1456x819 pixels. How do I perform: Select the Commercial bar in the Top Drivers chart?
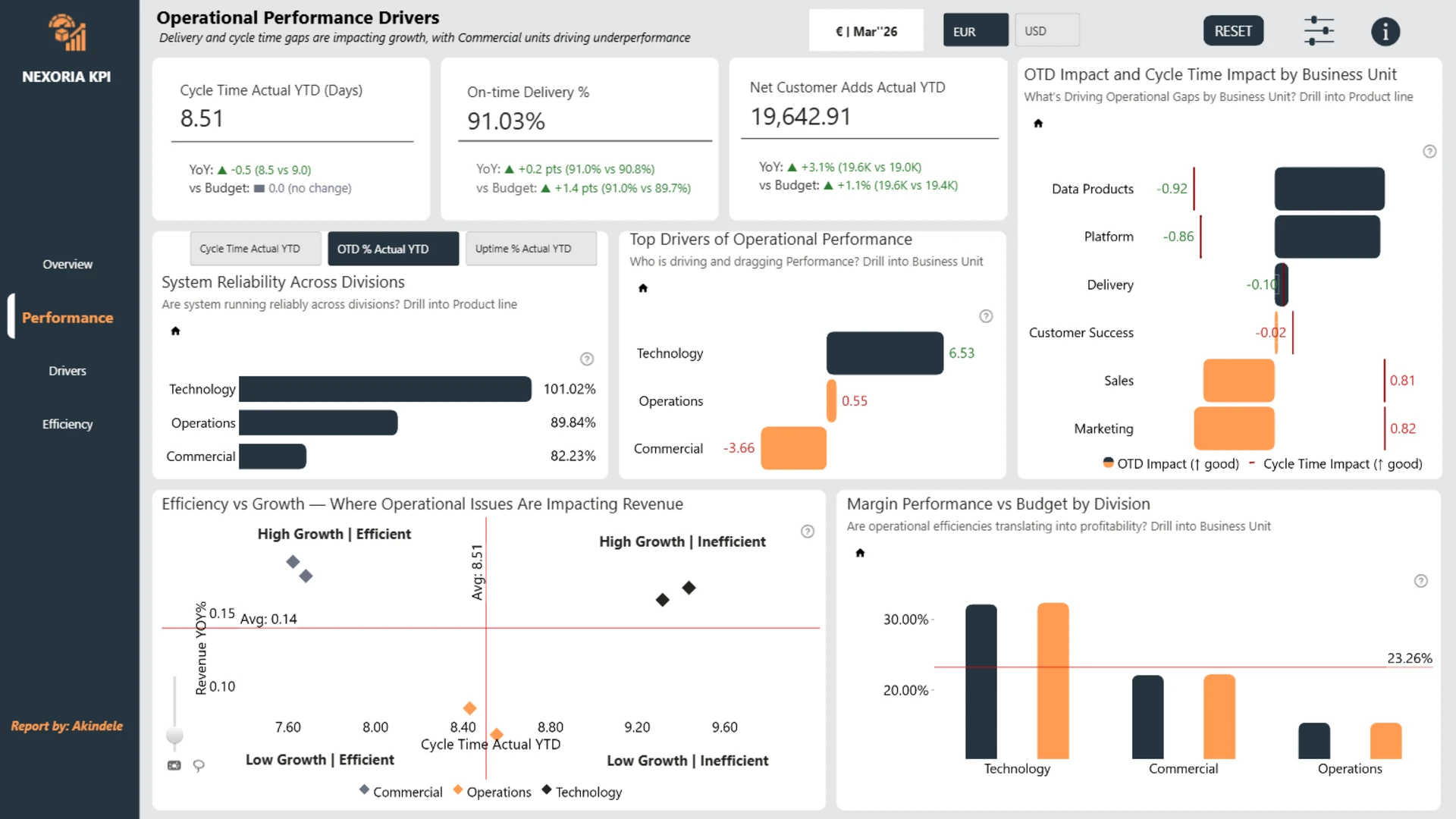(793, 448)
